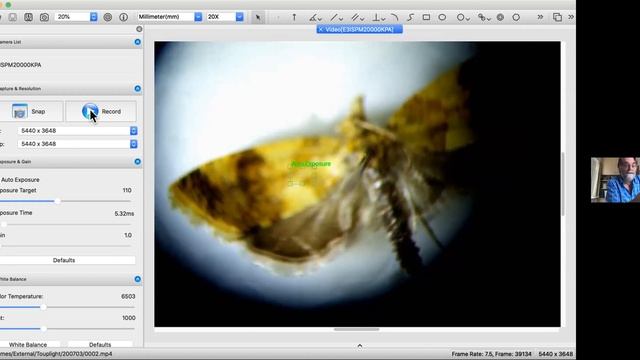Collapse the White Balance section
Screen dimensions: 640x360
click(138, 279)
